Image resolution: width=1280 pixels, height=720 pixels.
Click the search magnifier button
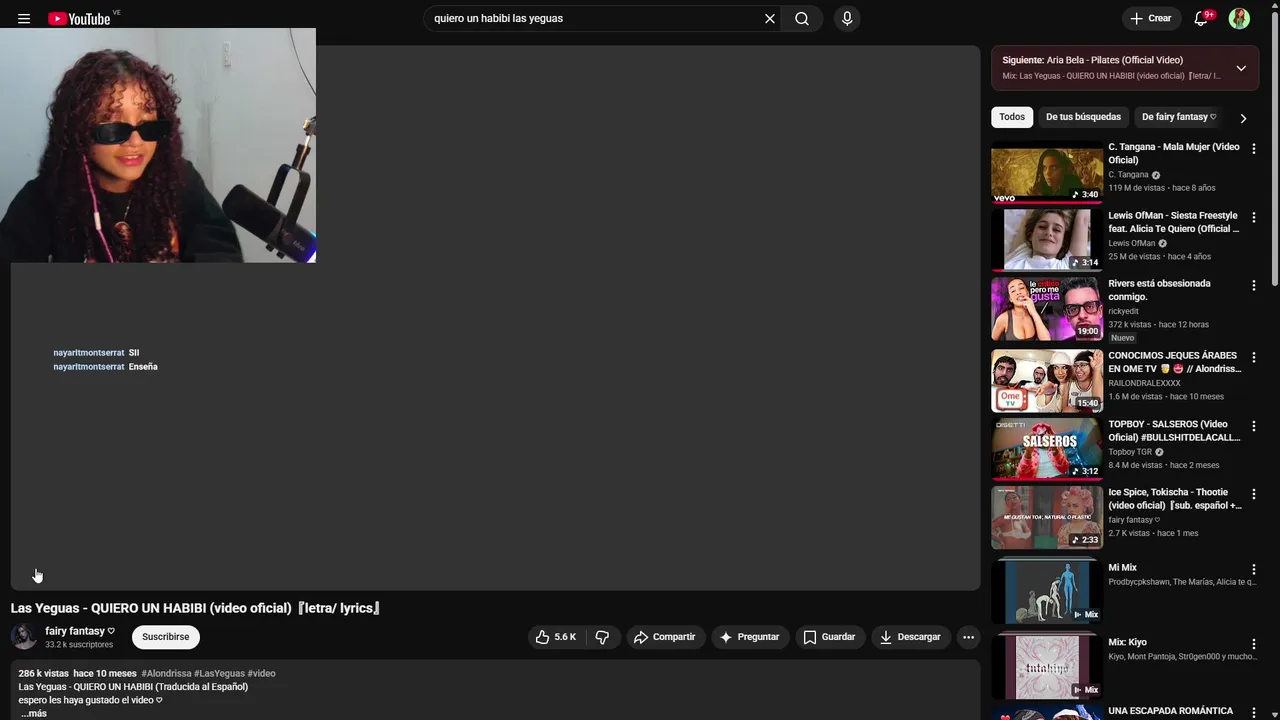[x=802, y=19]
